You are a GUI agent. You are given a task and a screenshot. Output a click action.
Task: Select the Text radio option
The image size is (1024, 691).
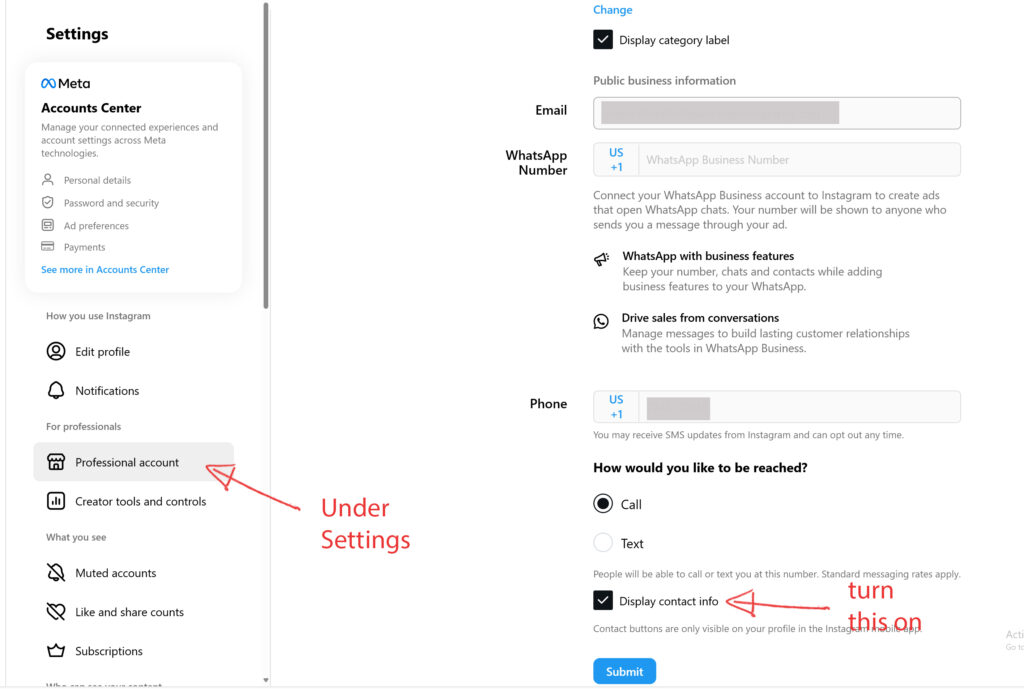point(603,543)
